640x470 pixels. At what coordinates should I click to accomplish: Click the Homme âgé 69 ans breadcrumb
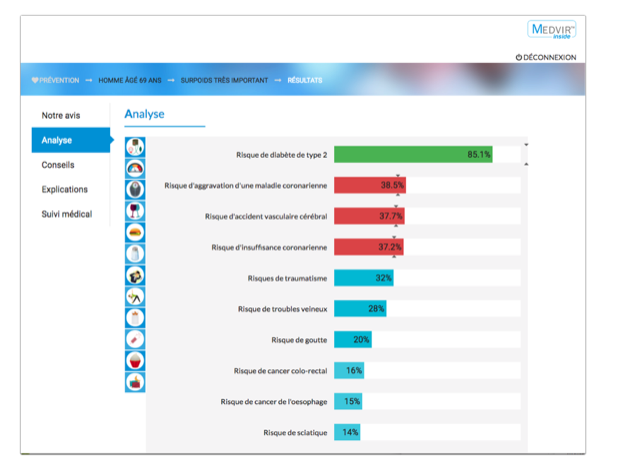[129, 80]
